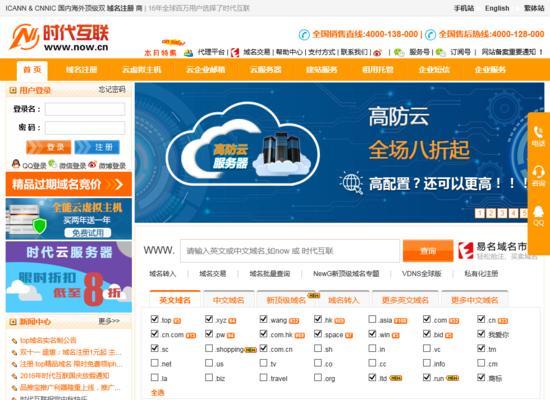
Task: Click the red 域名交易 eName icon
Action: click(x=235, y=53)
